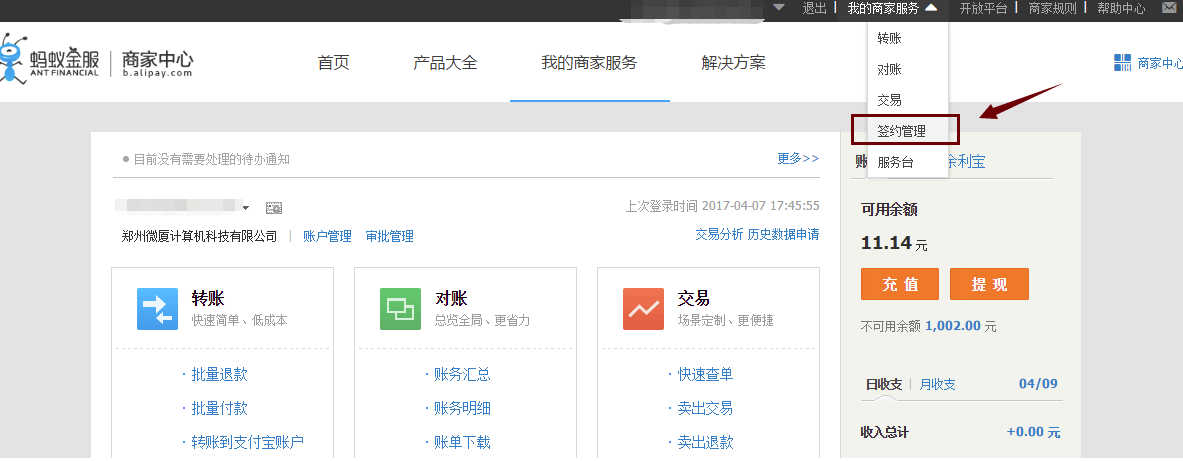Viewport: 1183px width, 461px height.
Task: Open the 批量退款 link
Action: (x=219, y=374)
